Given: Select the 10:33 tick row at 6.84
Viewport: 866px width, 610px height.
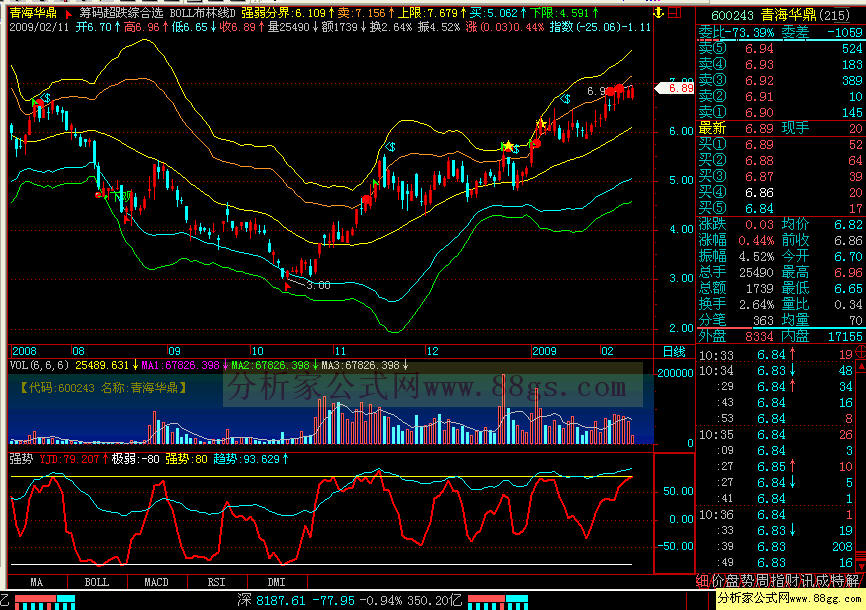Looking at the screenshot, I should pyautogui.click(x=776, y=355).
